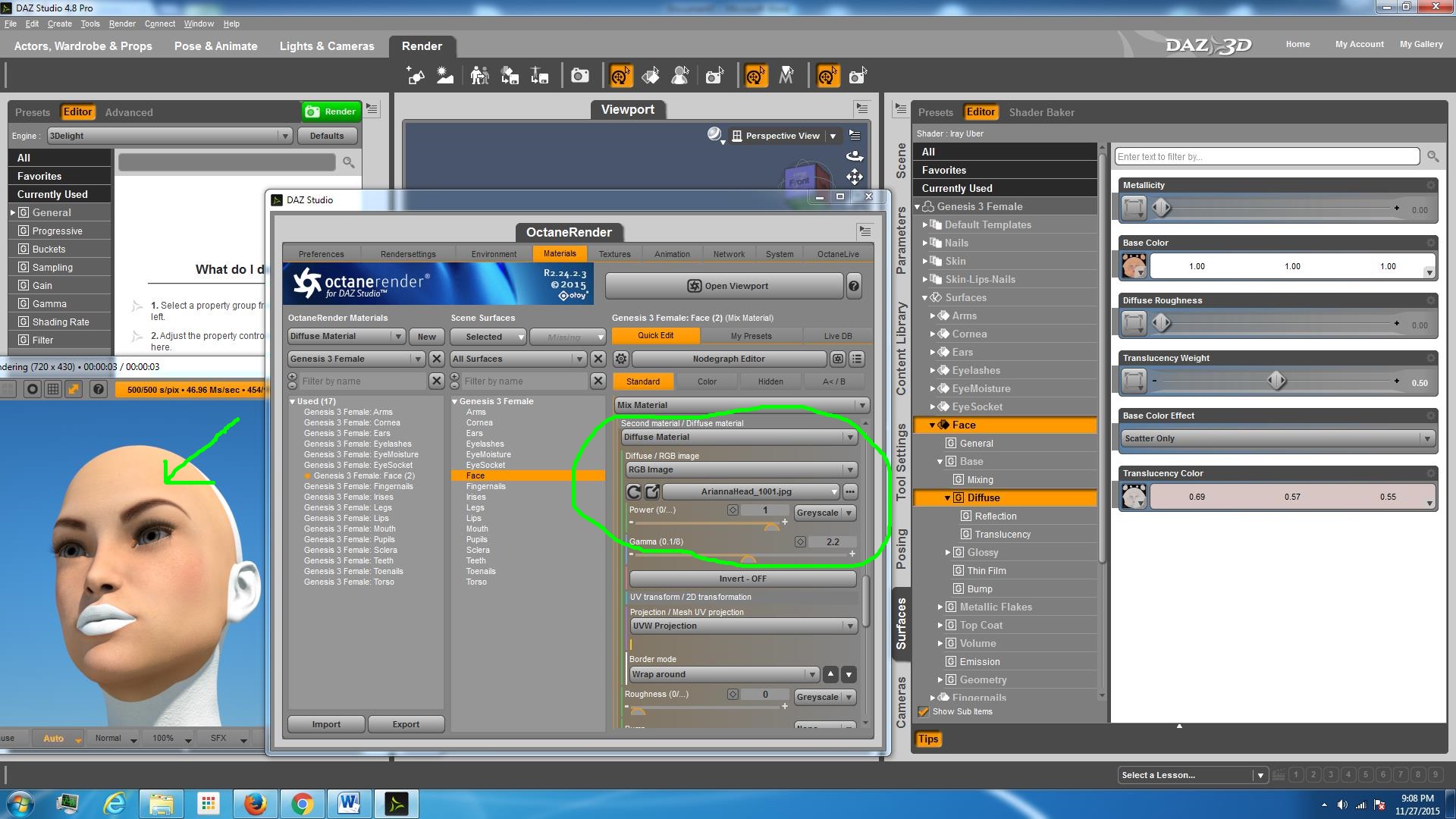The width and height of the screenshot is (1456, 819).
Task: Click the Translucency Weight slider handle
Action: 1277,381
